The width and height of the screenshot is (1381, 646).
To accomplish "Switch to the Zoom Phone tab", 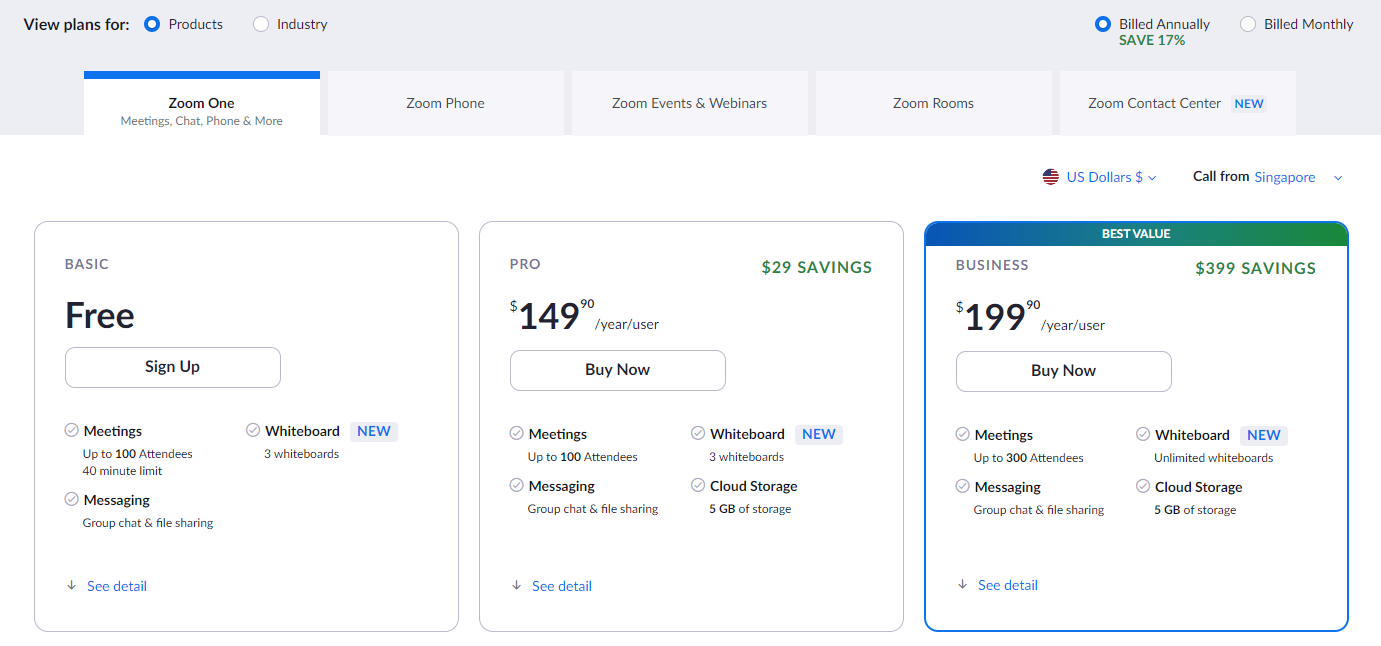I will tap(446, 103).
